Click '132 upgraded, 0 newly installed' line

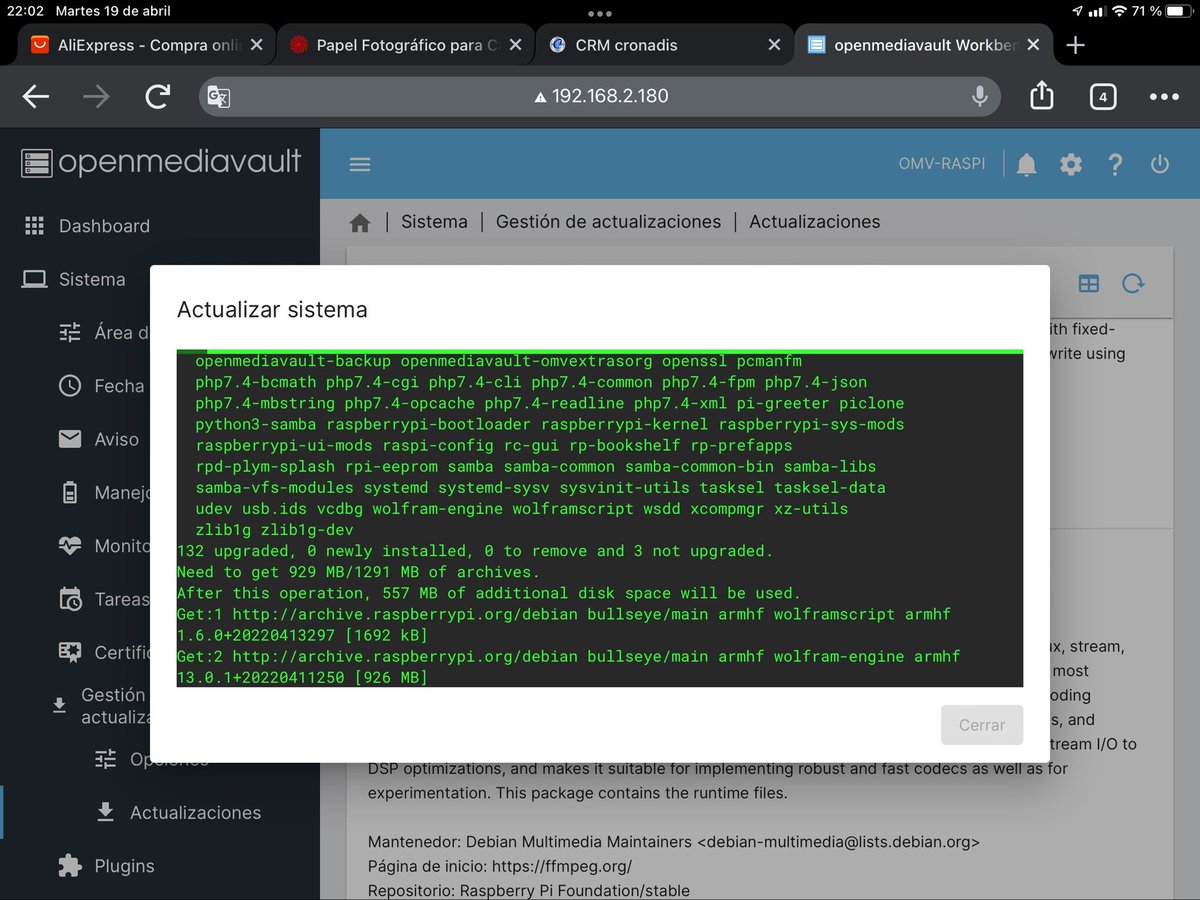474,551
